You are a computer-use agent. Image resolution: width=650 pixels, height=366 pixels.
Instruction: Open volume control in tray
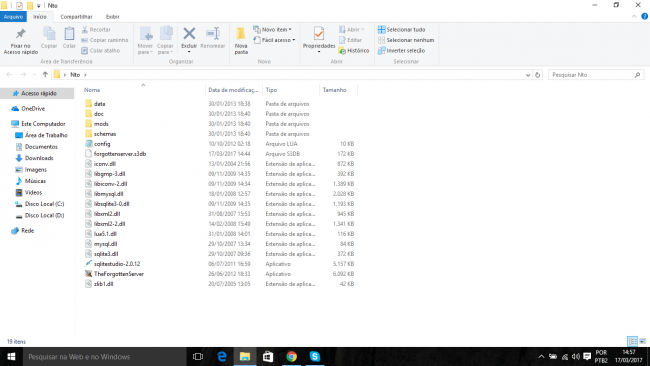pos(575,356)
